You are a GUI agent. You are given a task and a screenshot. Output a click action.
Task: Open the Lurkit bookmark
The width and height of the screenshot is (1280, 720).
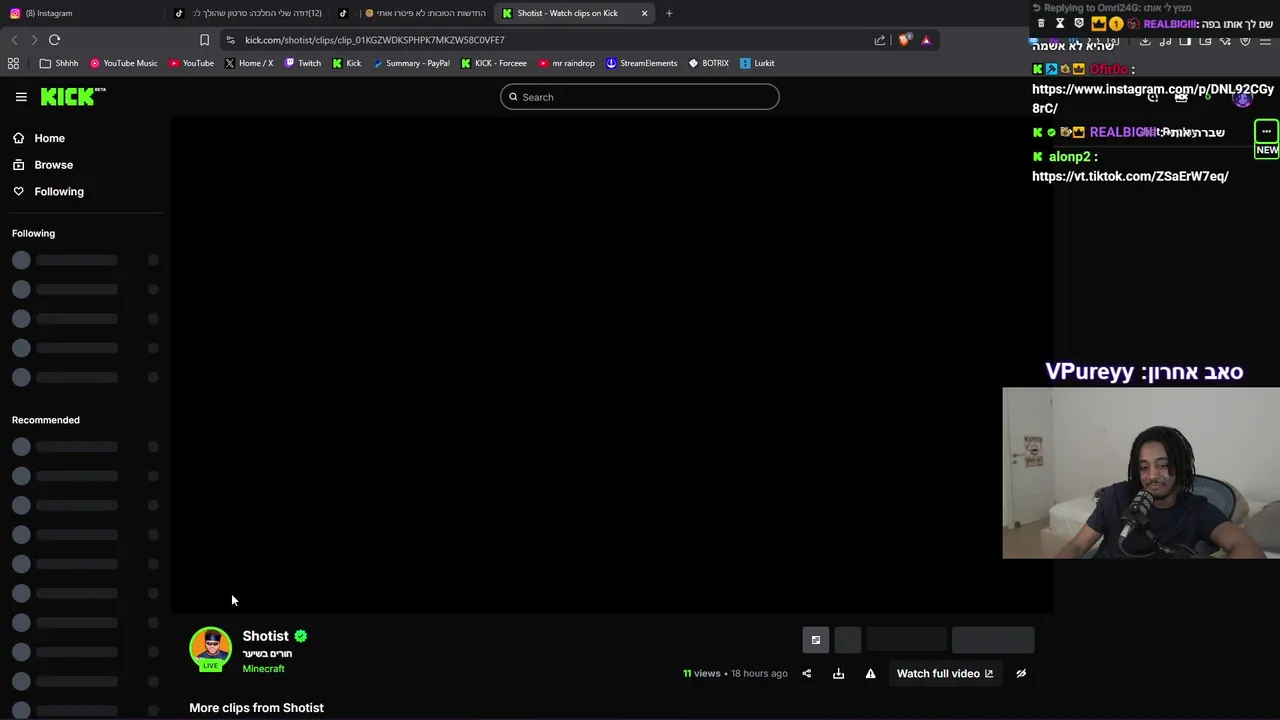tap(757, 63)
